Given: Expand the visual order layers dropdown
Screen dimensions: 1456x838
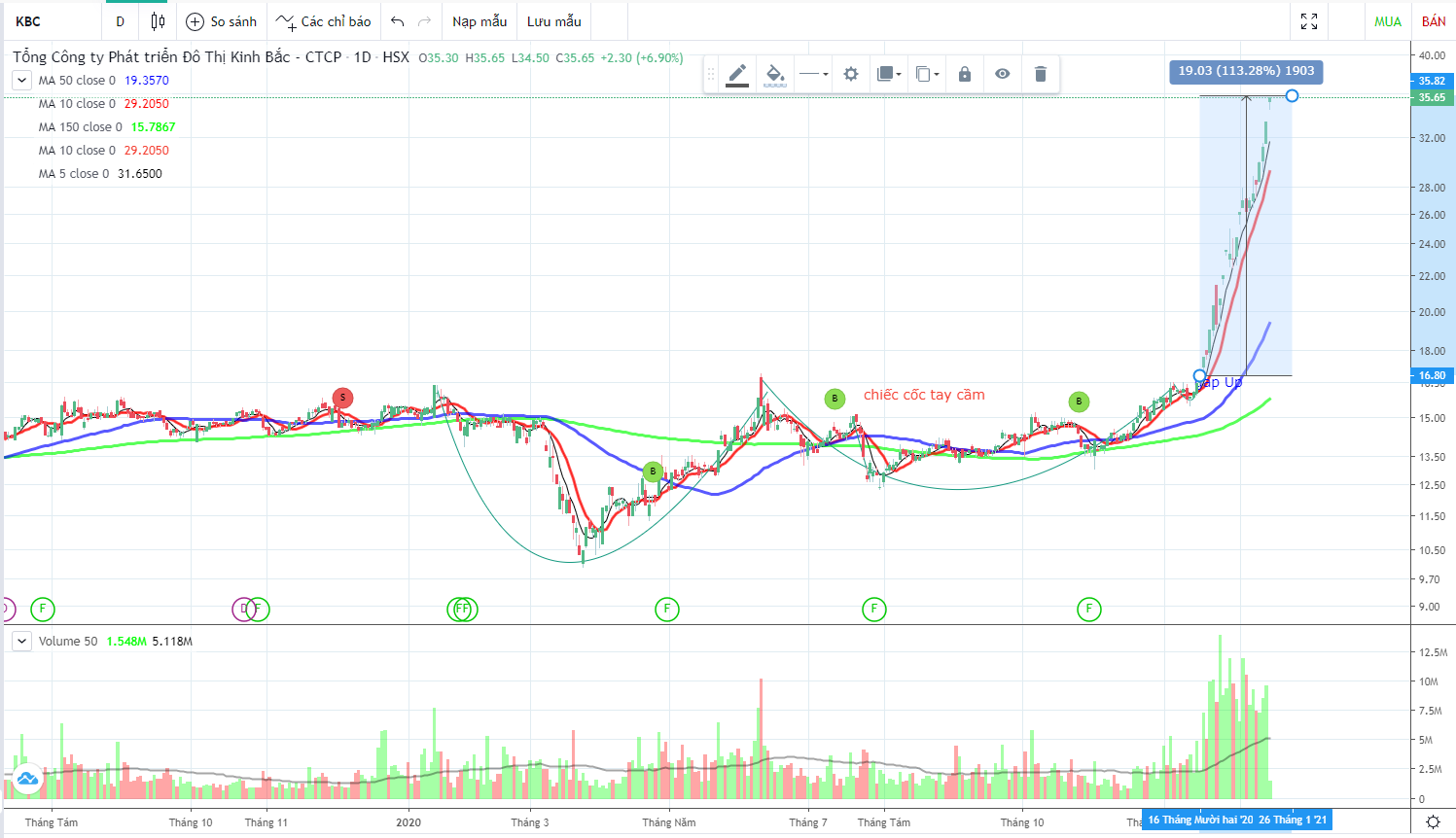Looking at the screenshot, I should pos(889,74).
